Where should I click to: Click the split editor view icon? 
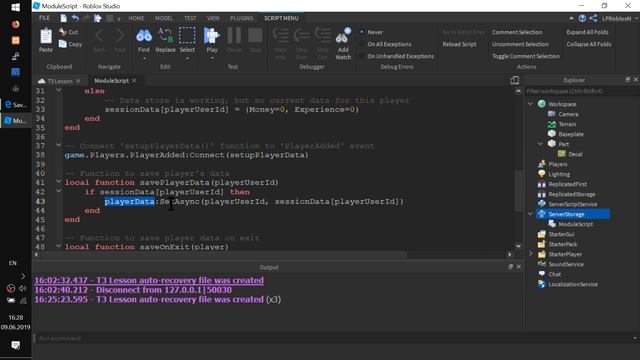(x=515, y=80)
